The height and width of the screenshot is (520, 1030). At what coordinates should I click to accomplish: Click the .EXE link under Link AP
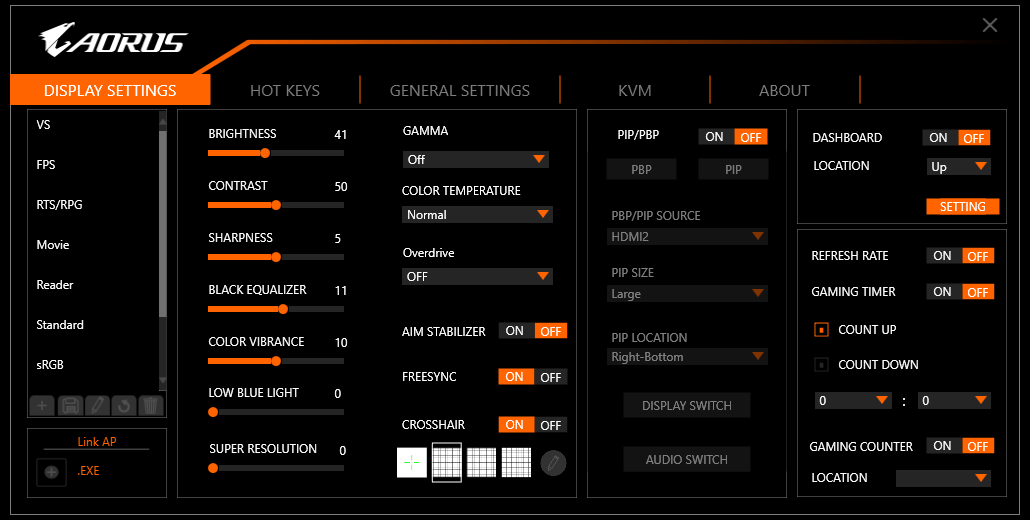click(88, 471)
